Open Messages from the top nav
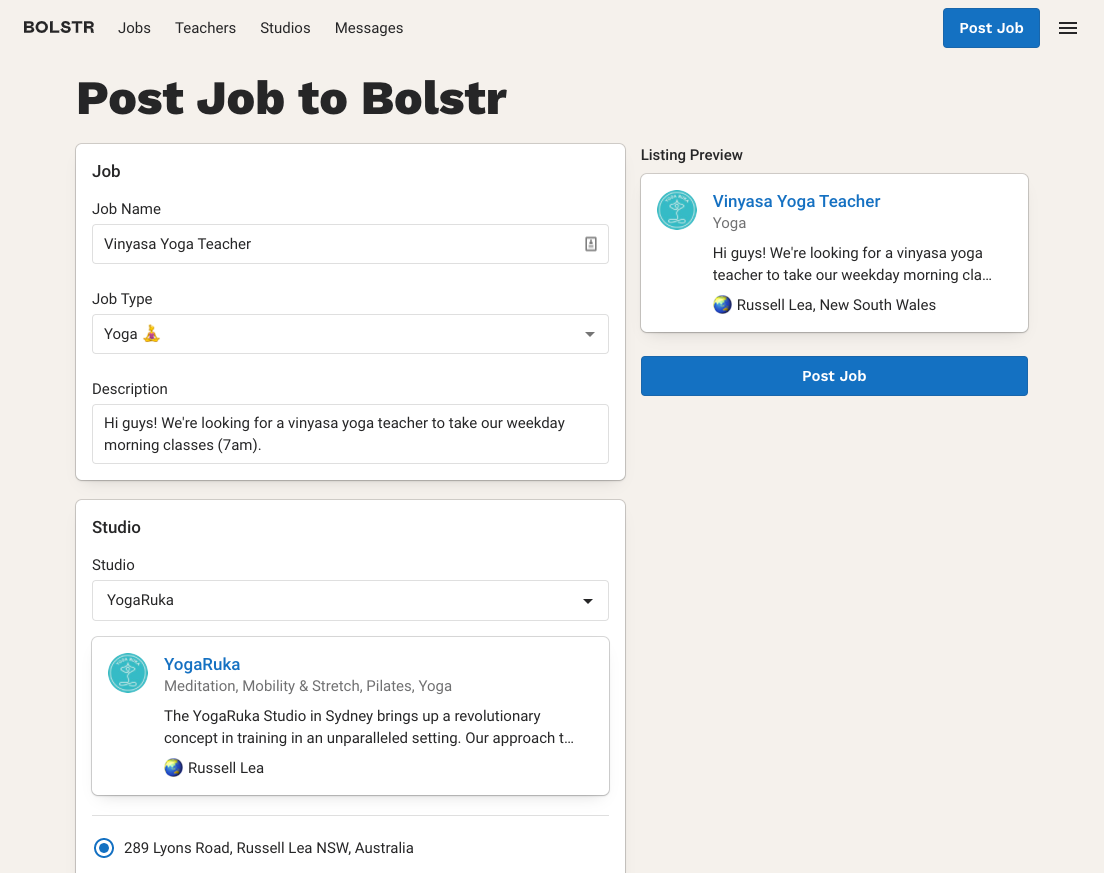1104x873 pixels. coord(369,28)
